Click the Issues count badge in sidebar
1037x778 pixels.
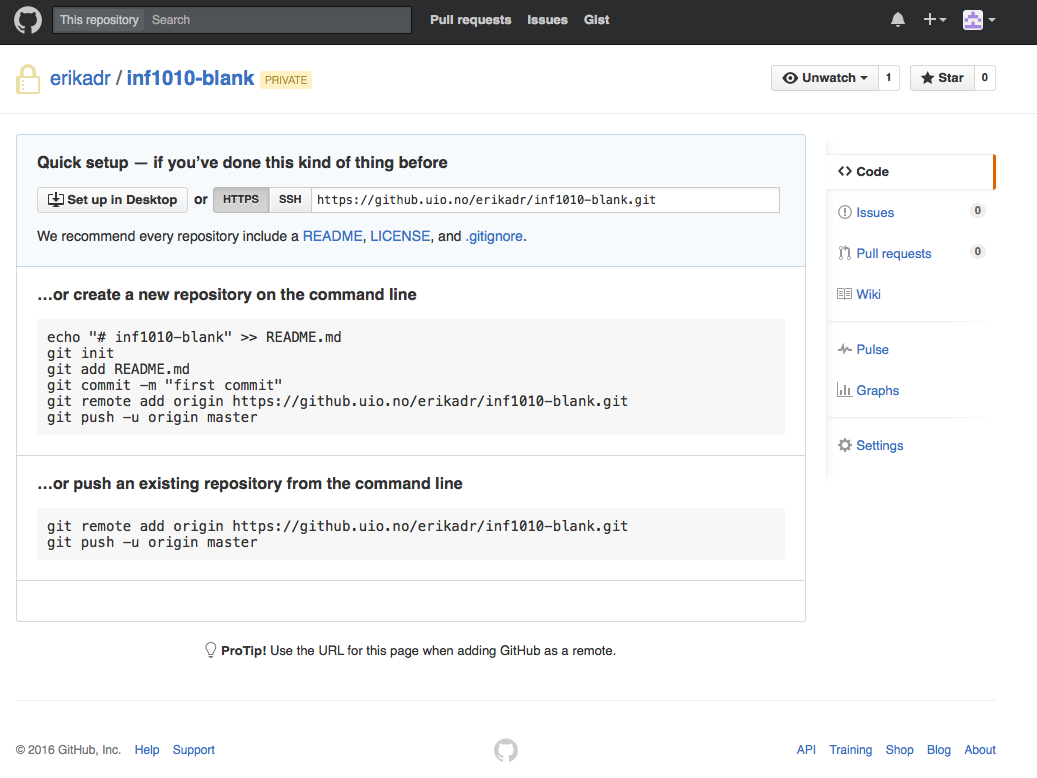click(977, 210)
